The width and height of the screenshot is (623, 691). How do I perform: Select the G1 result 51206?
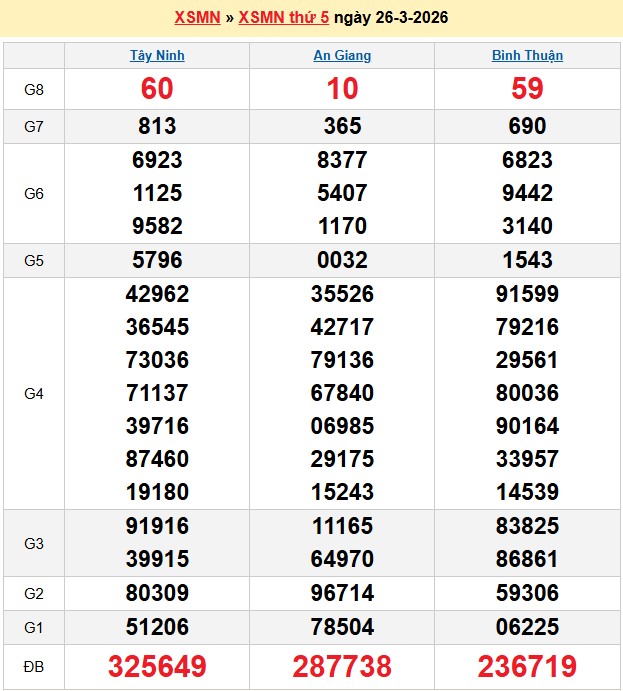pos(157,627)
